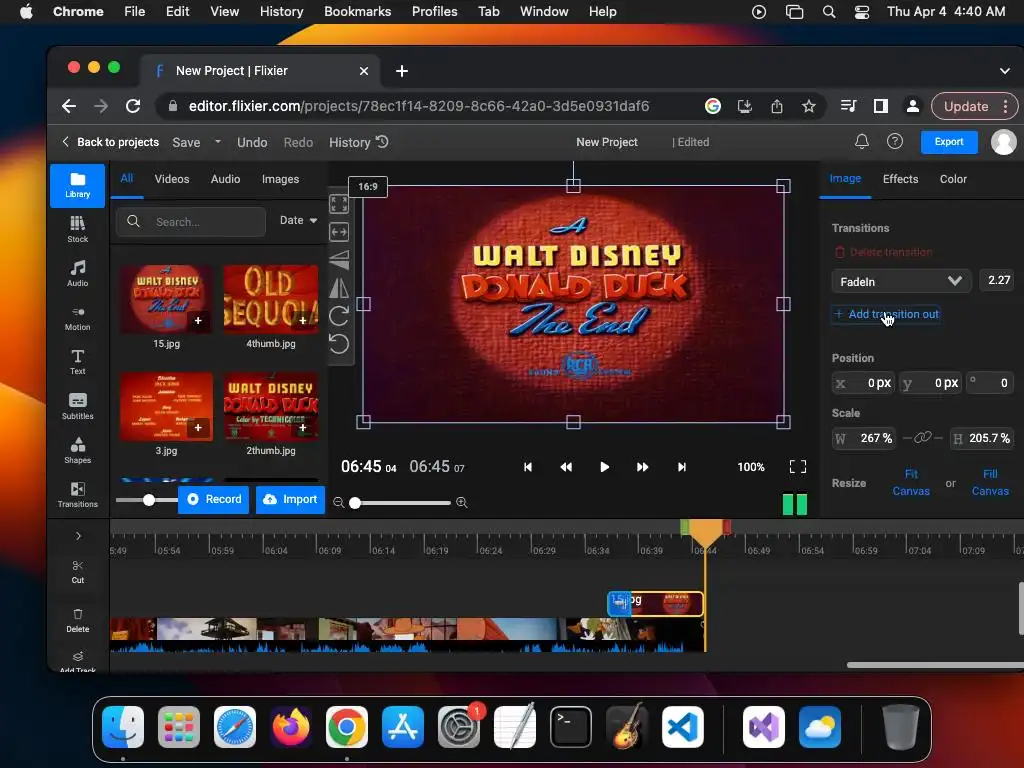Image resolution: width=1024 pixels, height=768 pixels.
Task: Zoom in the timeline magnifier
Action: coord(462,502)
